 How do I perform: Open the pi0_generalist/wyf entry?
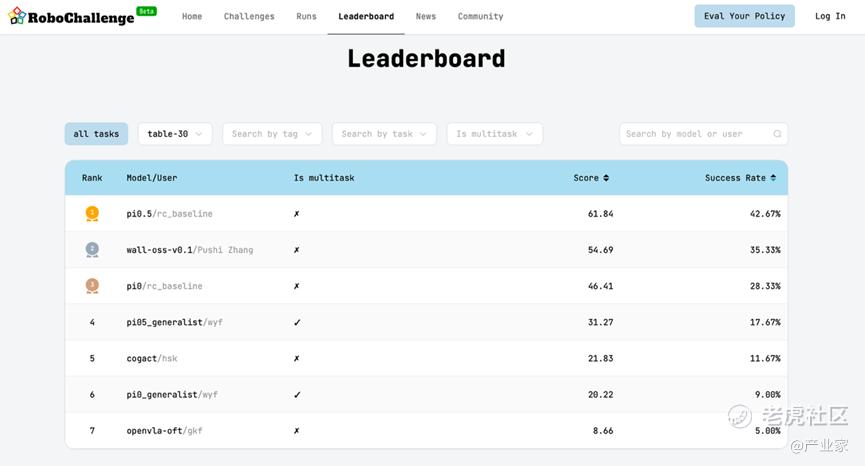point(172,394)
